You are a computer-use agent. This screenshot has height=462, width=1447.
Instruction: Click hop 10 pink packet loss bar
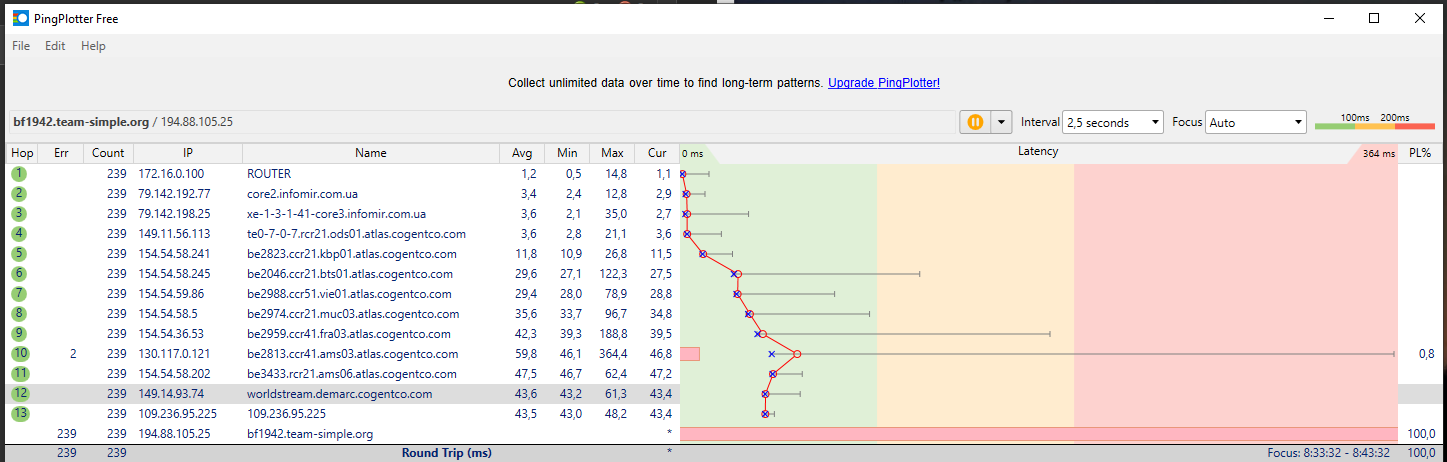click(690, 354)
